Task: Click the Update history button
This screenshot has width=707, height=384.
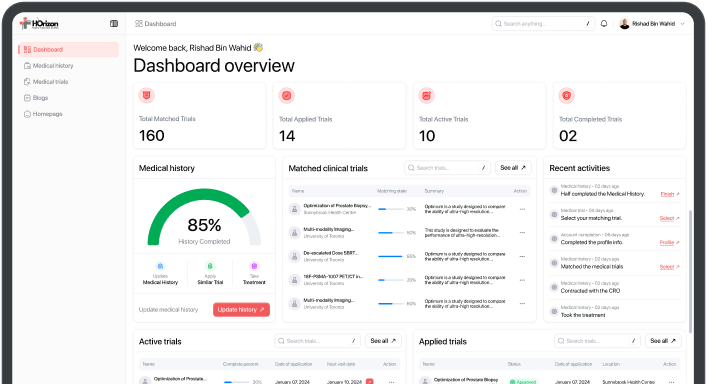Action: click(x=241, y=310)
